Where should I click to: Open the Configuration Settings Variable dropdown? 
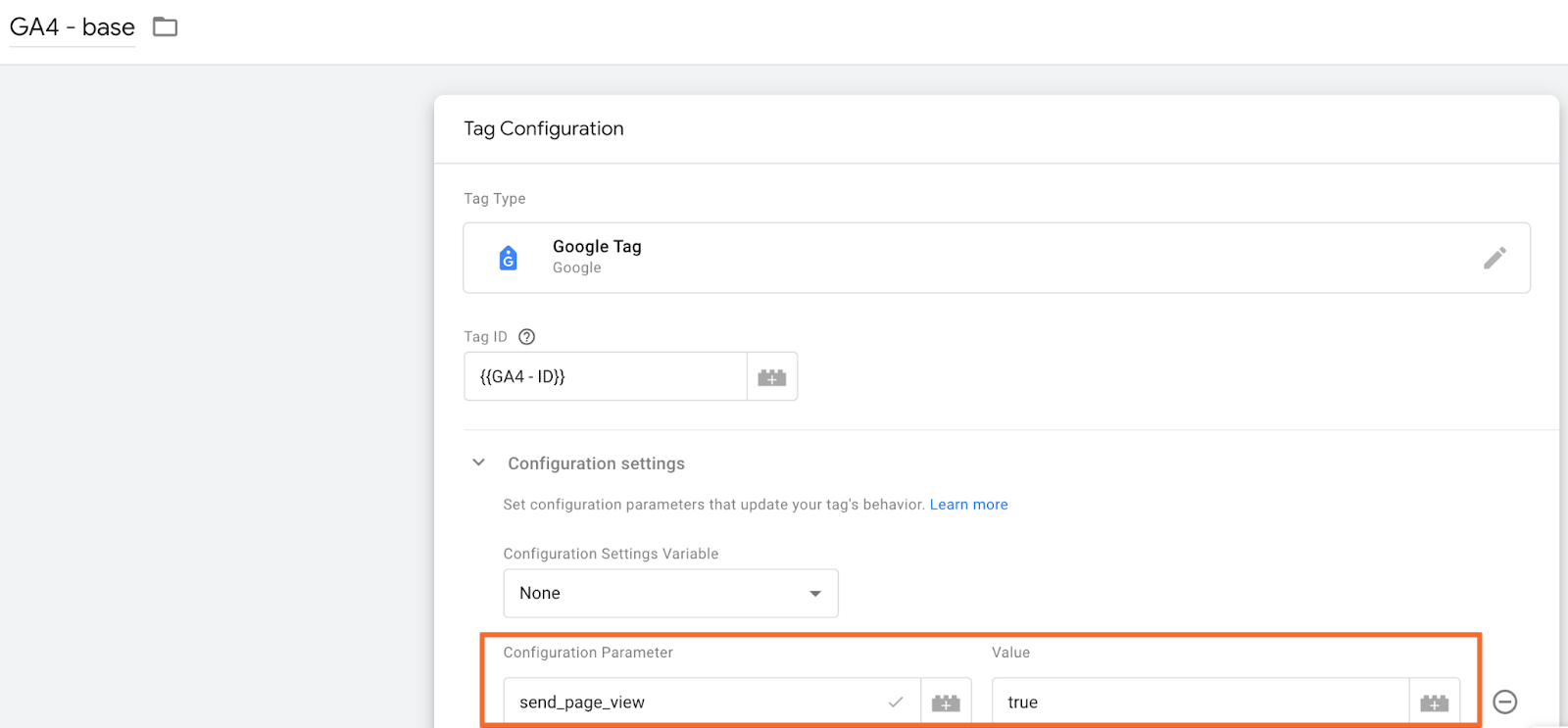(670, 594)
